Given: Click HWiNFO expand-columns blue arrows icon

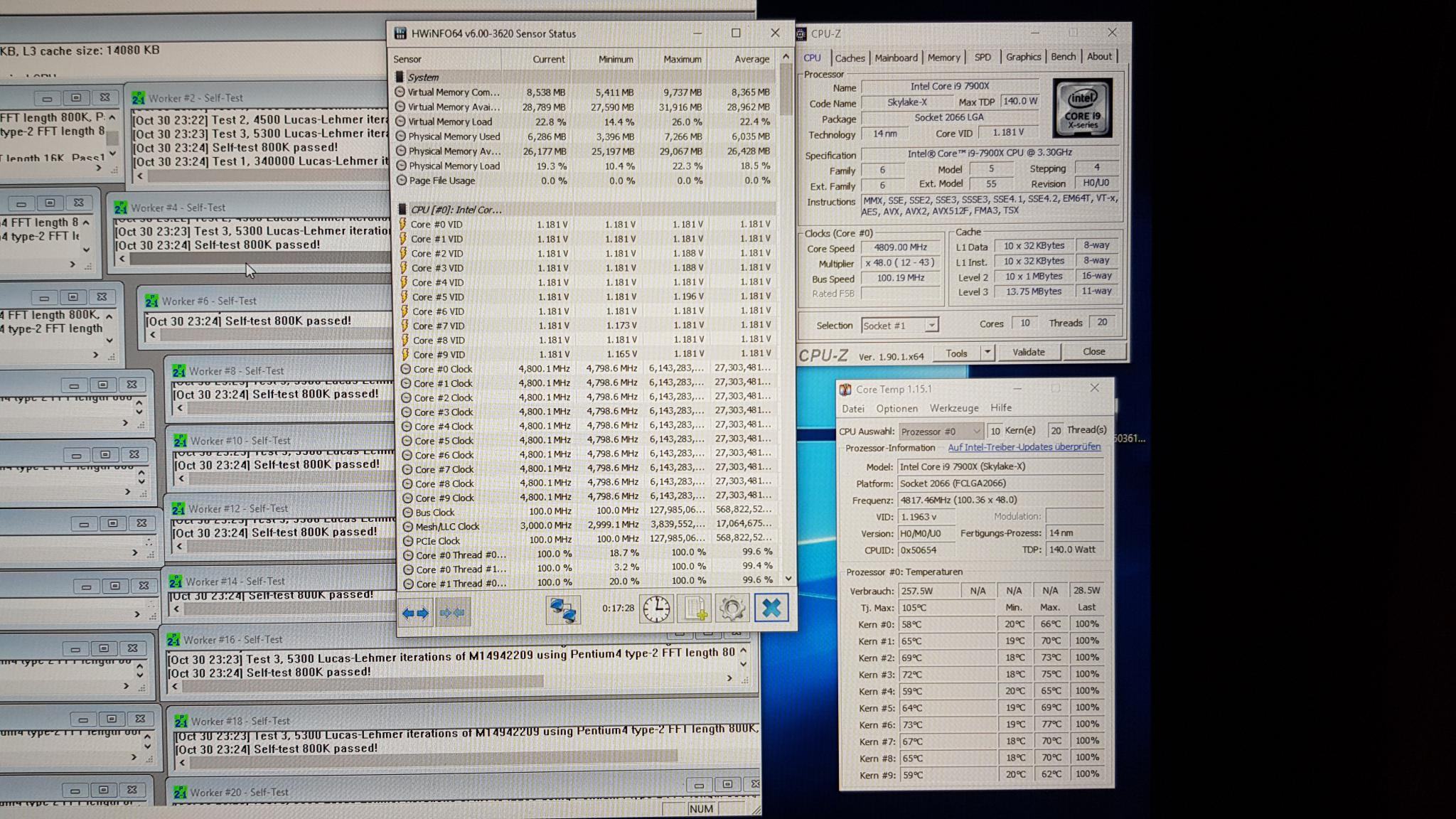Looking at the screenshot, I should tap(415, 612).
